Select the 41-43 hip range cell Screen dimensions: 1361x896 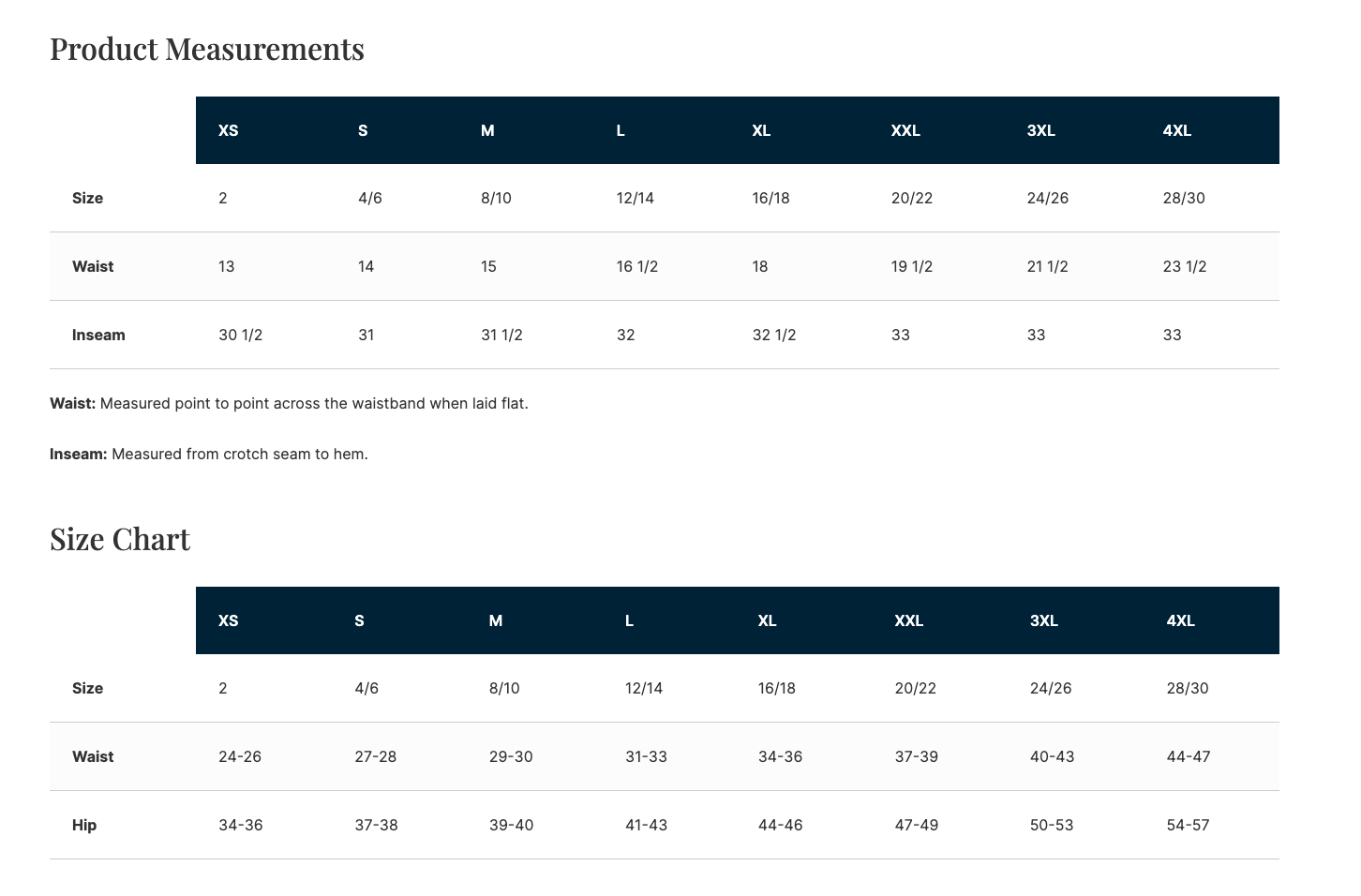(646, 825)
